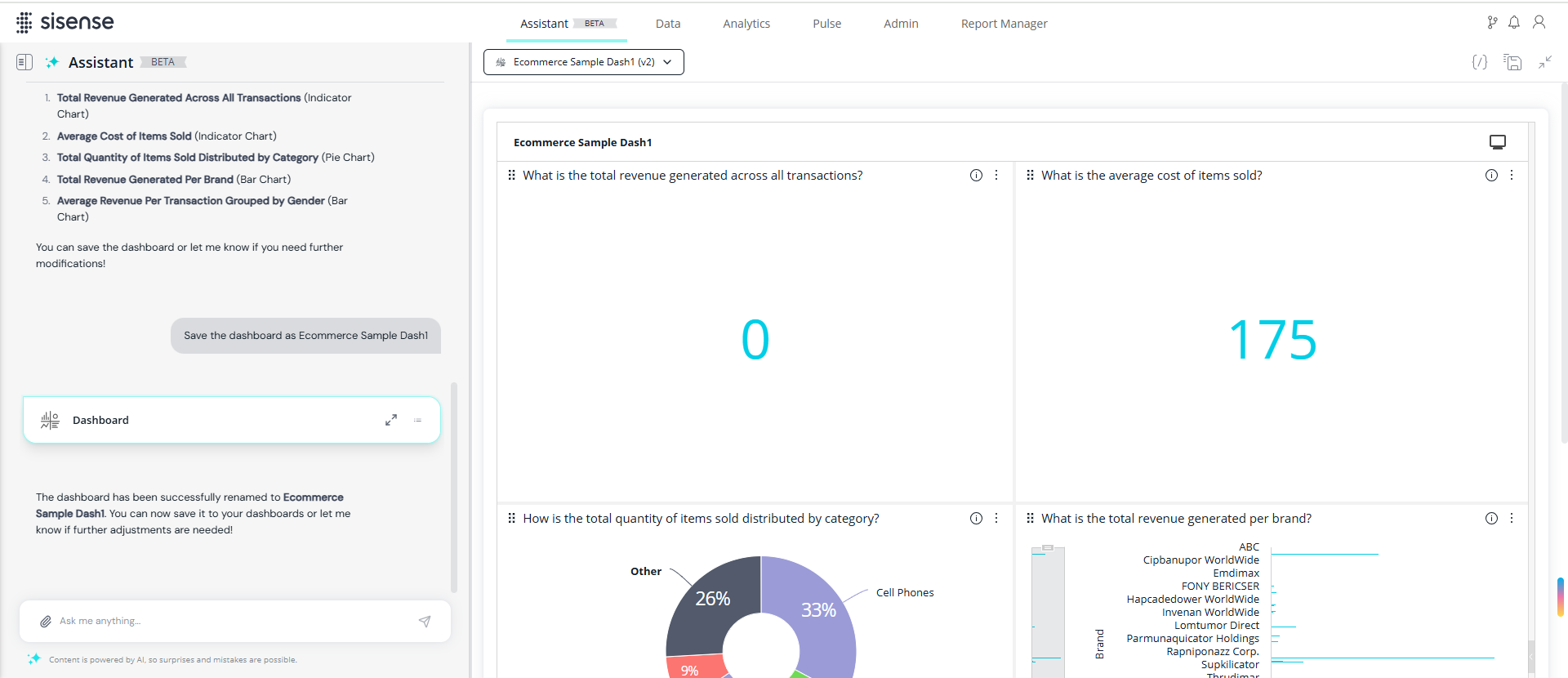
Task: Open the code braces view icon
Action: 1479,62
